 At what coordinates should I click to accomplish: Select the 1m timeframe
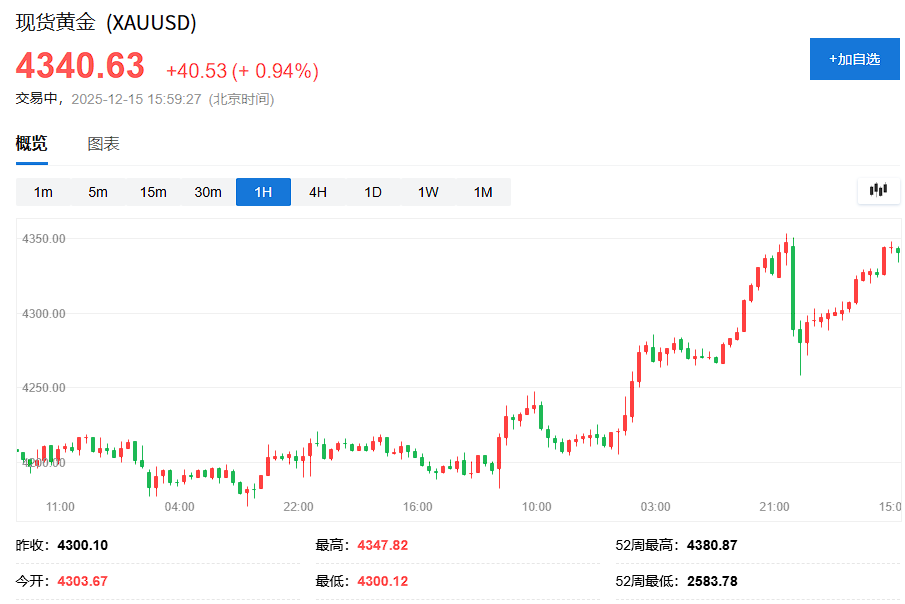click(43, 191)
